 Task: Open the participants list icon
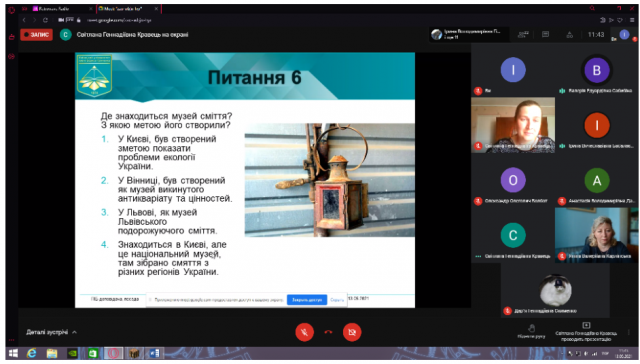pyautogui.click(x=523, y=35)
